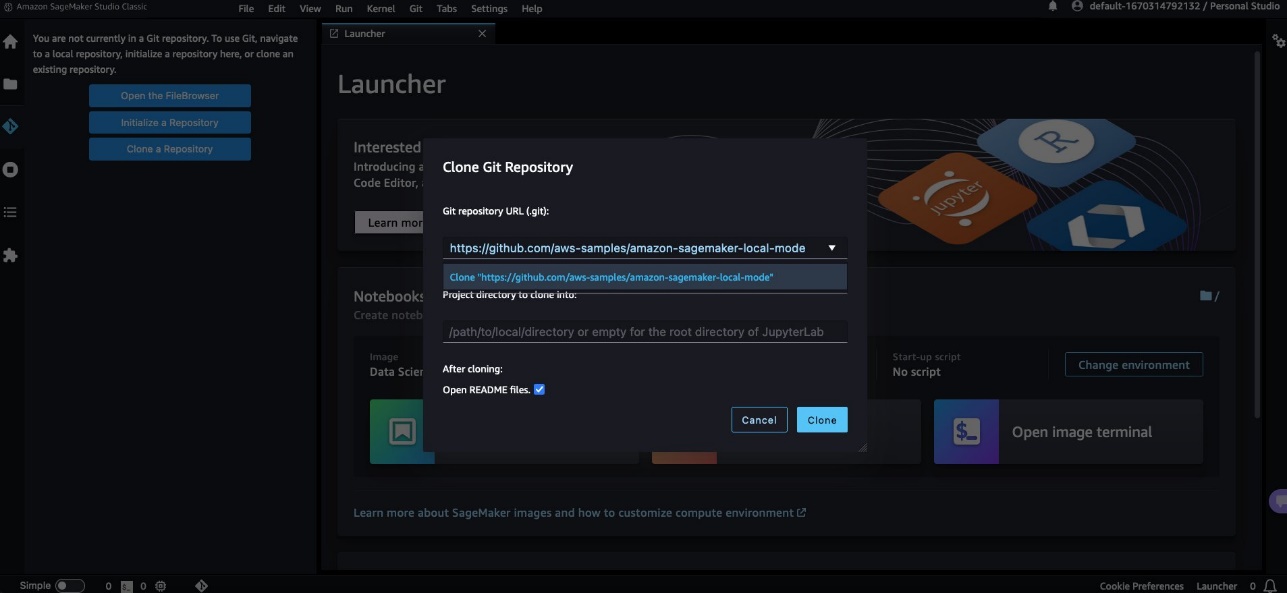
Task: Click the status bar notification bell
Action: pyautogui.click(x=1269, y=586)
